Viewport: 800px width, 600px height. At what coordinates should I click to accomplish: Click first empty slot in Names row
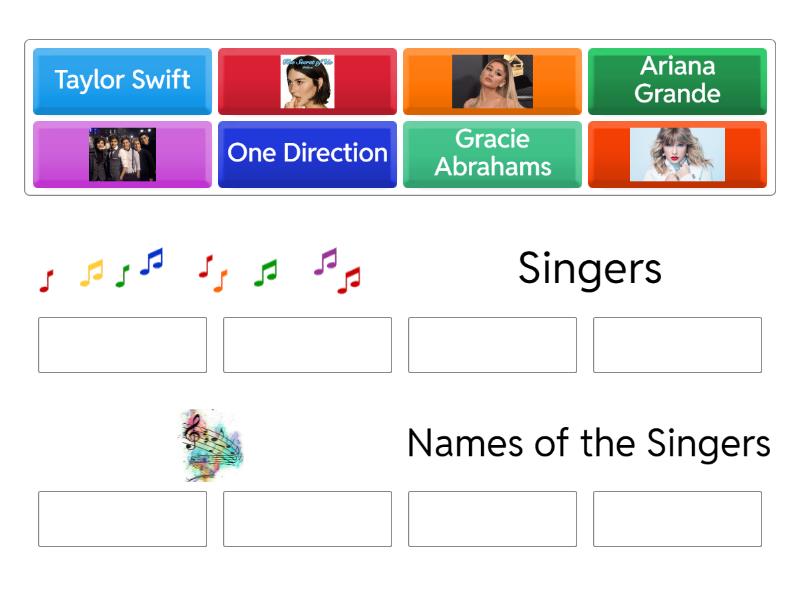122,519
